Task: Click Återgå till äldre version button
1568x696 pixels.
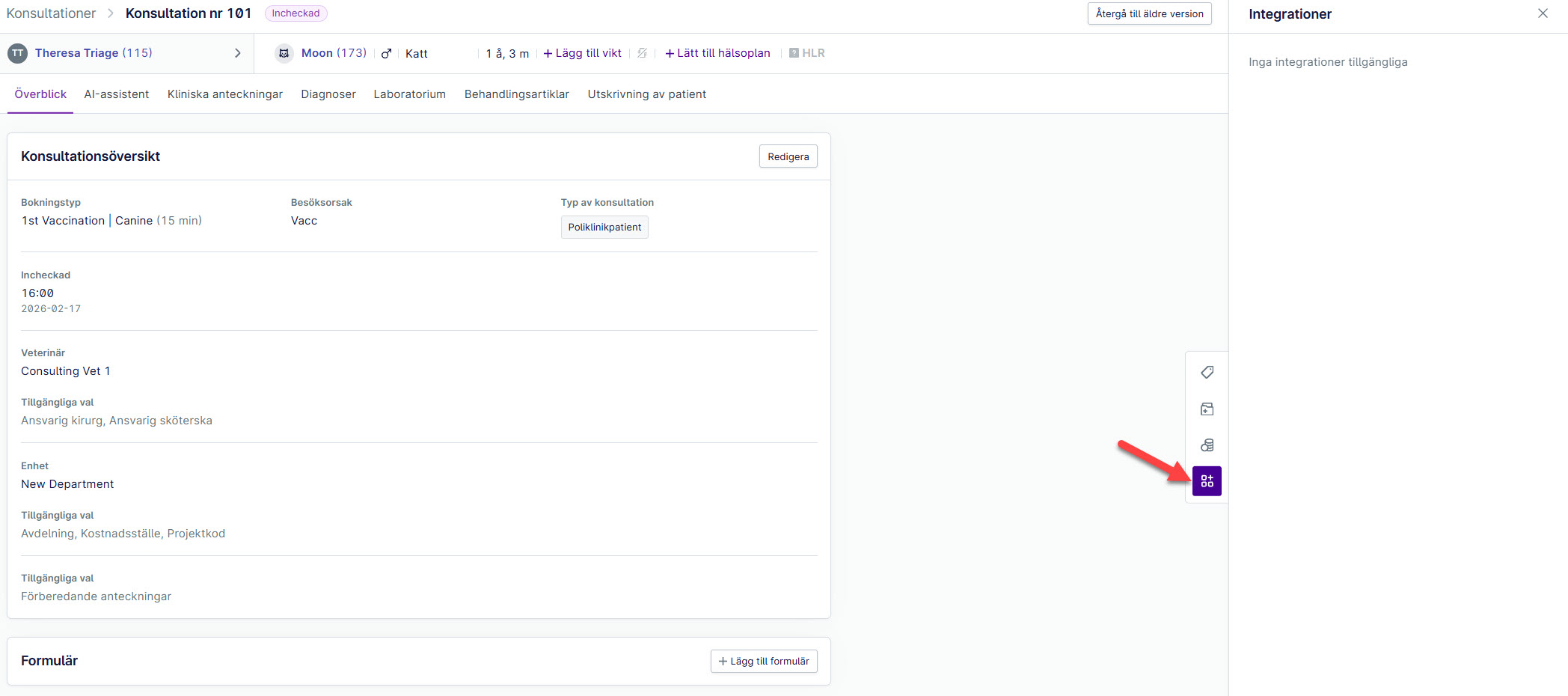Action: [x=1149, y=13]
